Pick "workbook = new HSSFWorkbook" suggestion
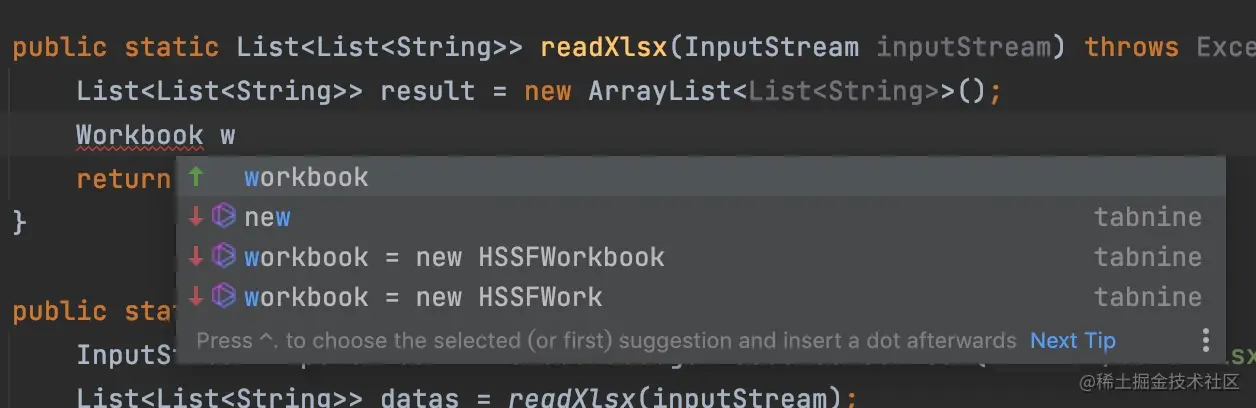The width and height of the screenshot is (1256, 408). coord(700,257)
